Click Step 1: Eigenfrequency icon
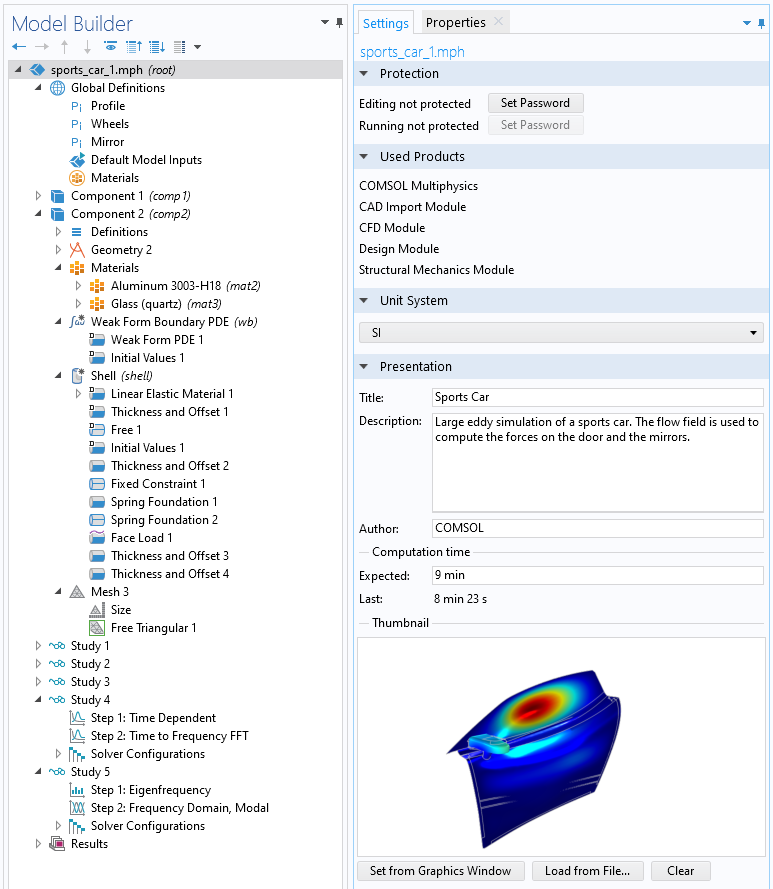This screenshot has width=773, height=889. click(77, 790)
